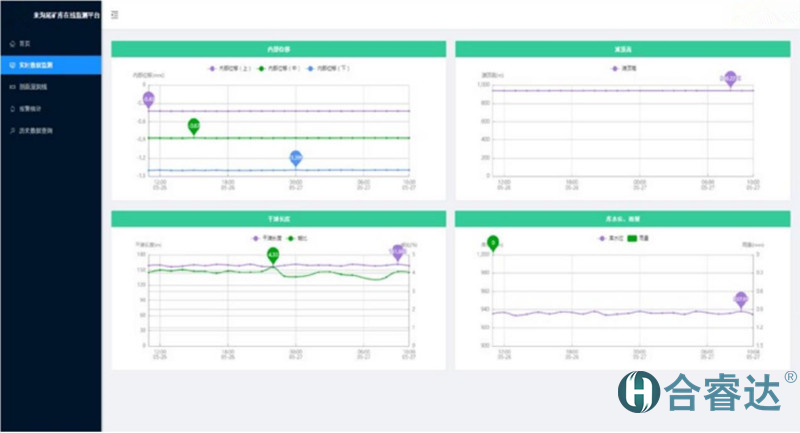Click the sidebar collapse hamburger icon

(116, 15)
